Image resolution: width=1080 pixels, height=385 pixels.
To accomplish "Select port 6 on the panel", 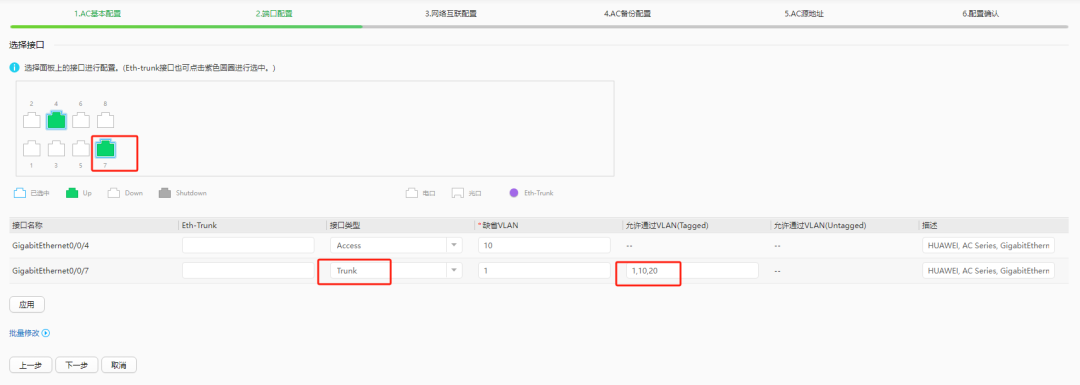I will tap(81, 121).
